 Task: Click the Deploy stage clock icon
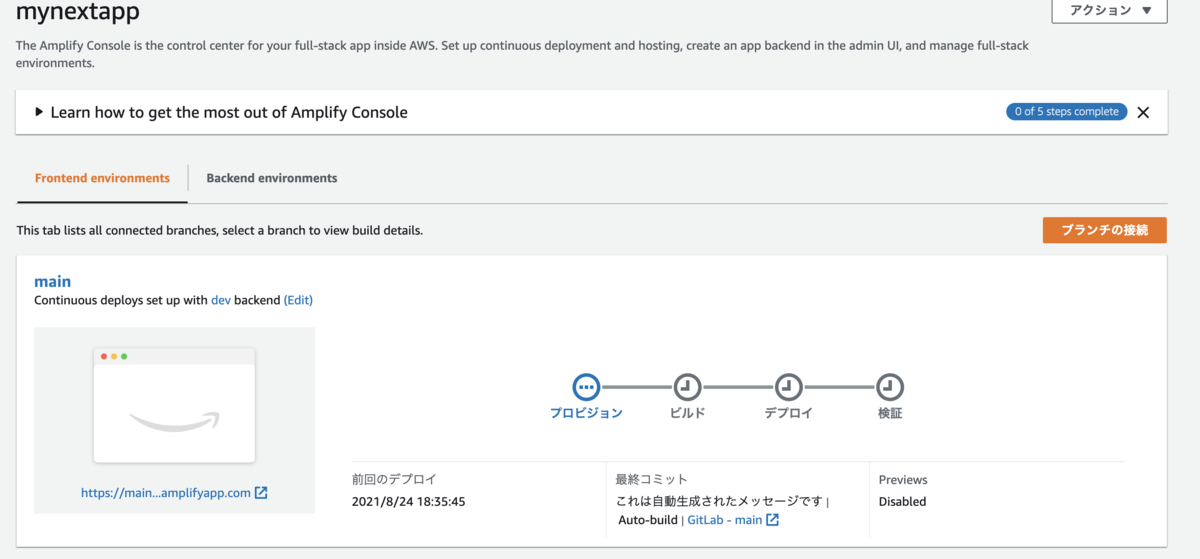click(x=789, y=386)
